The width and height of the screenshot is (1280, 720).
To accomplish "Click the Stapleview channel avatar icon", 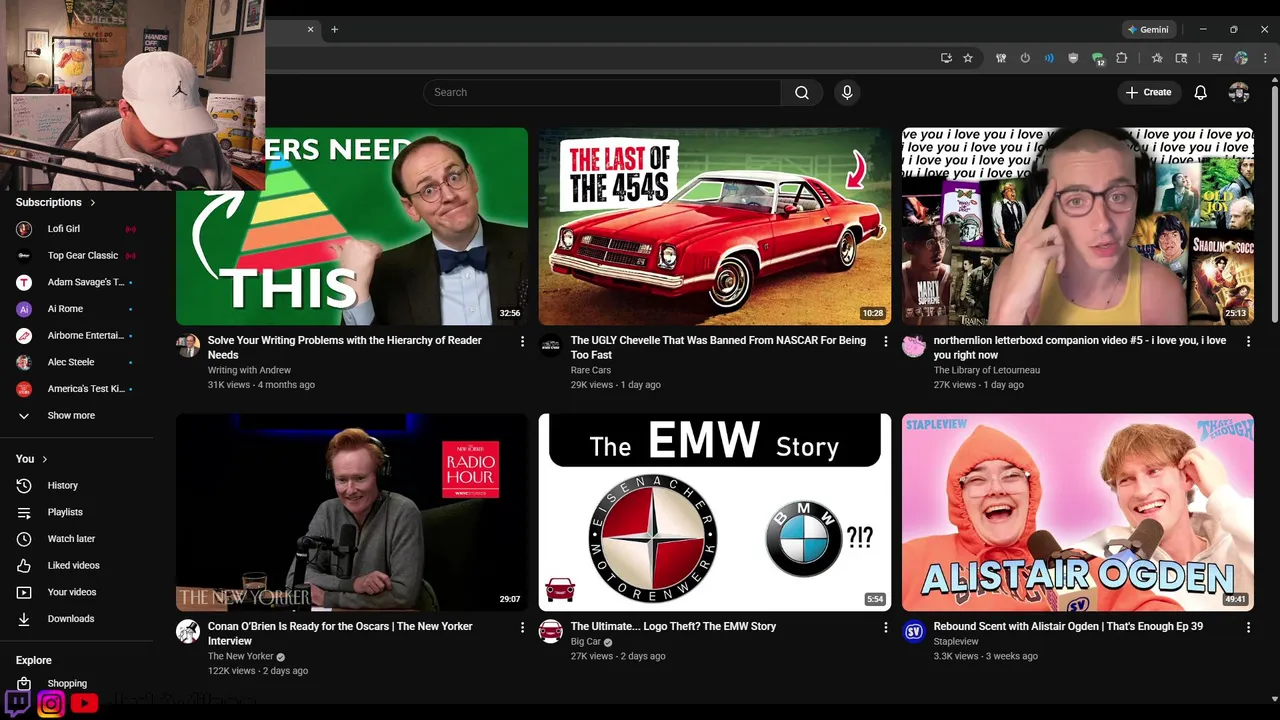I will [x=914, y=631].
